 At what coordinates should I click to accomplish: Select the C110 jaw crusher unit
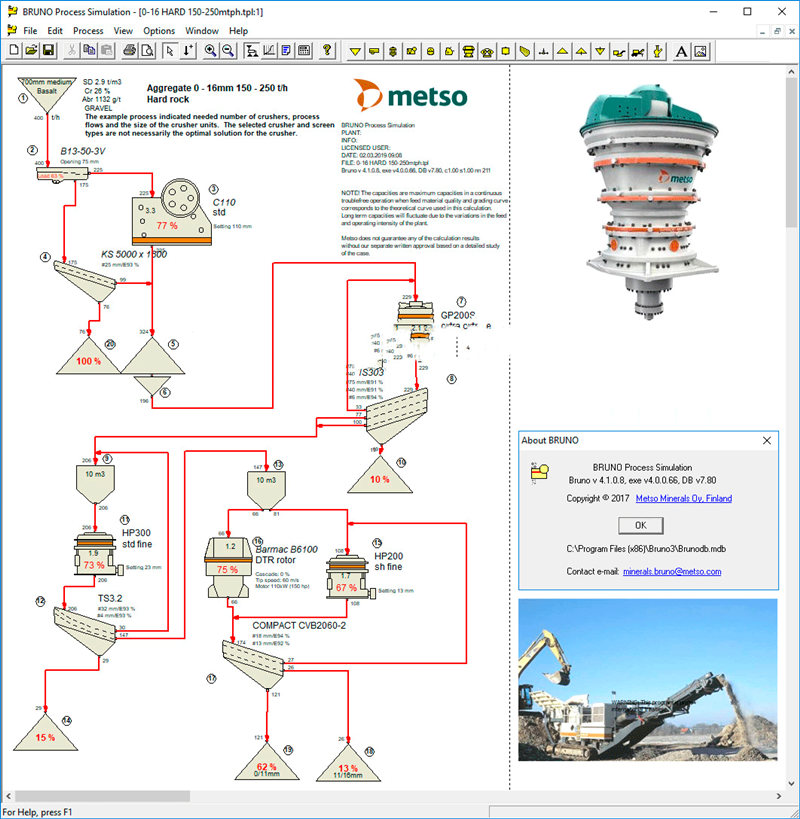(x=172, y=213)
